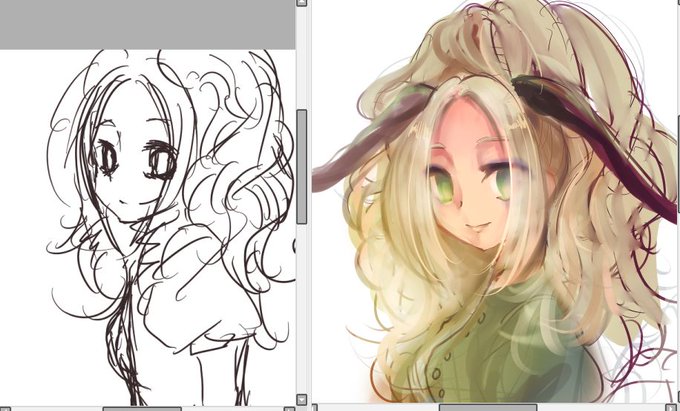The image size is (680, 411).
Task: Grab the colored painting canvas horizontal scrollbar thumb
Action: [x=488, y=408]
